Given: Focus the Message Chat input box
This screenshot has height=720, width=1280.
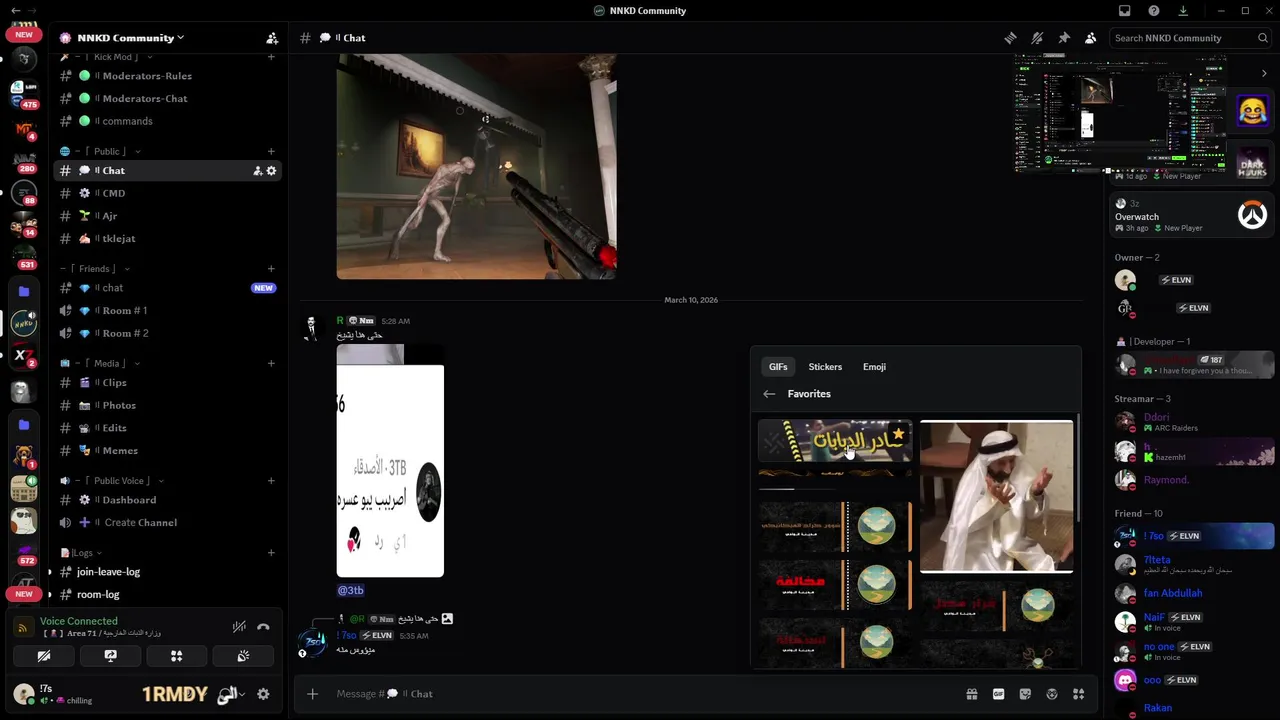Looking at the screenshot, I should (x=640, y=694).
